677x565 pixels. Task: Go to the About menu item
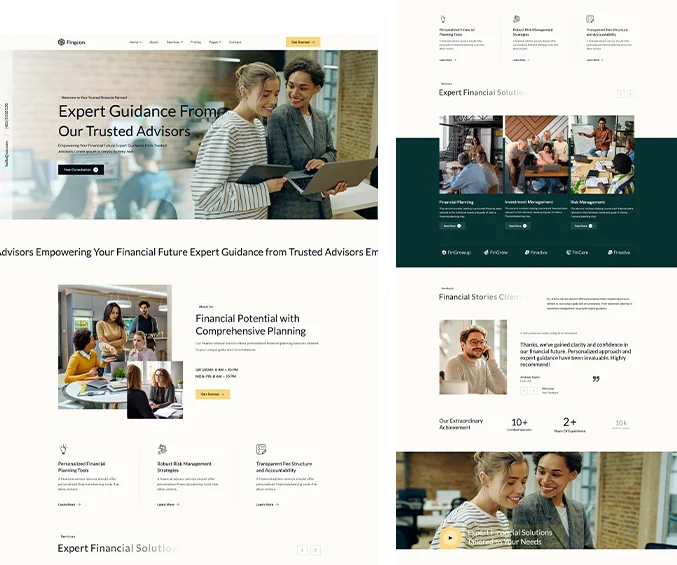(154, 42)
